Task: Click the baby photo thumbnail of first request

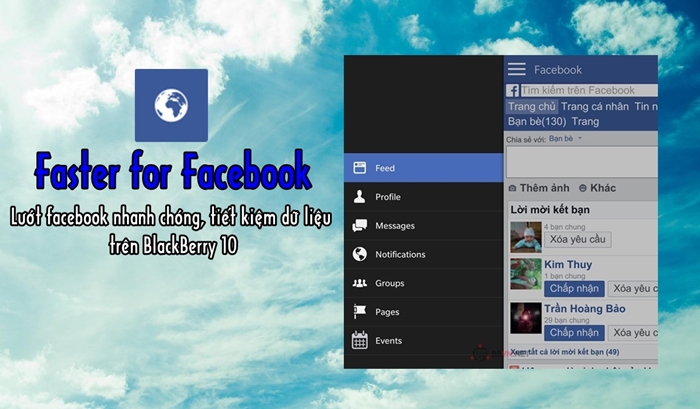Action: click(526, 237)
